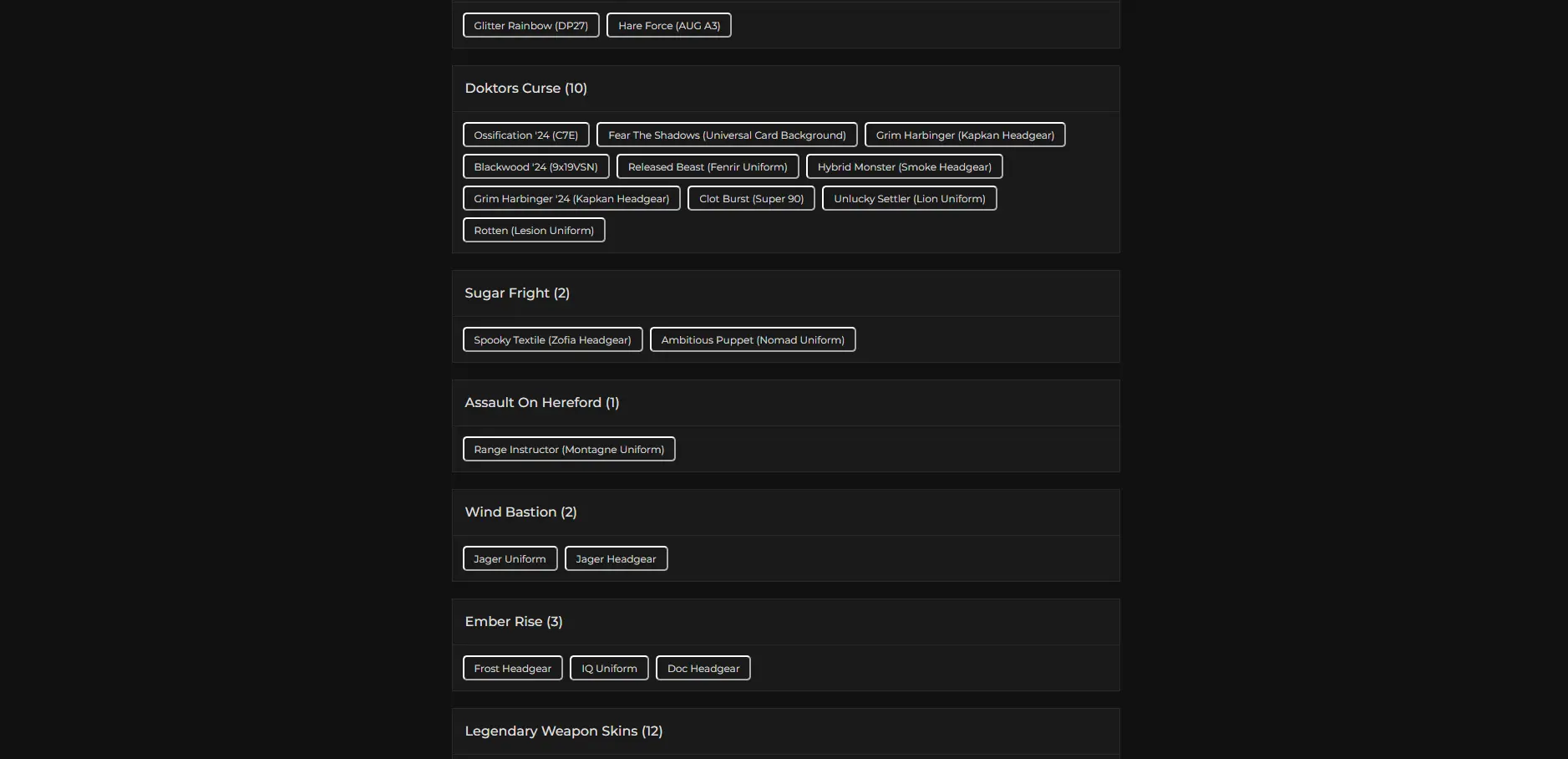Click the Glitter Rainbow (DP27) tag
Viewport: 1568px width, 759px height.
530,26
